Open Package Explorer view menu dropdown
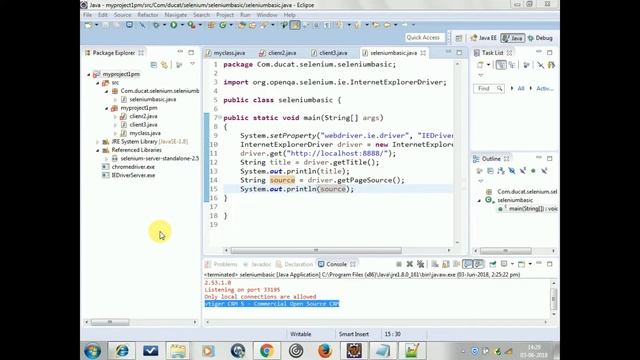 click(192, 64)
